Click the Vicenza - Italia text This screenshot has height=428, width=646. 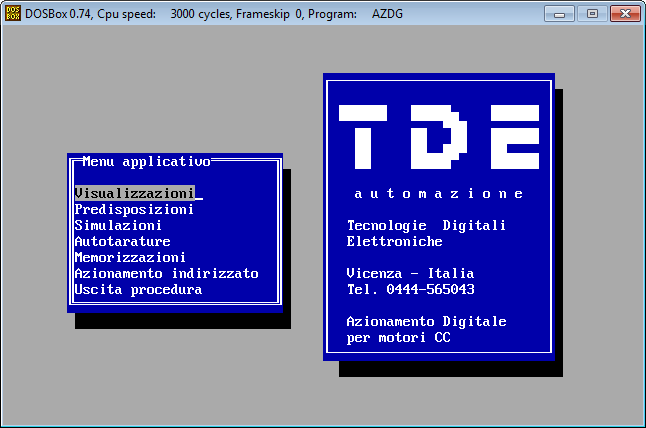(x=410, y=273)
